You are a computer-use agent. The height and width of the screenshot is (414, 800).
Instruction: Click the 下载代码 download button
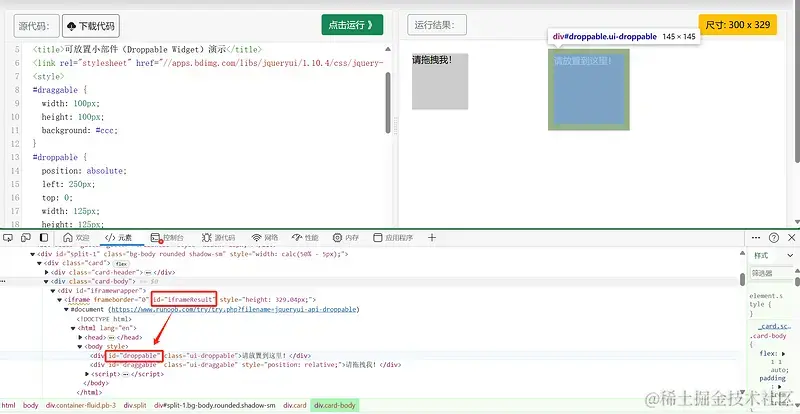(x=91, y=26)
